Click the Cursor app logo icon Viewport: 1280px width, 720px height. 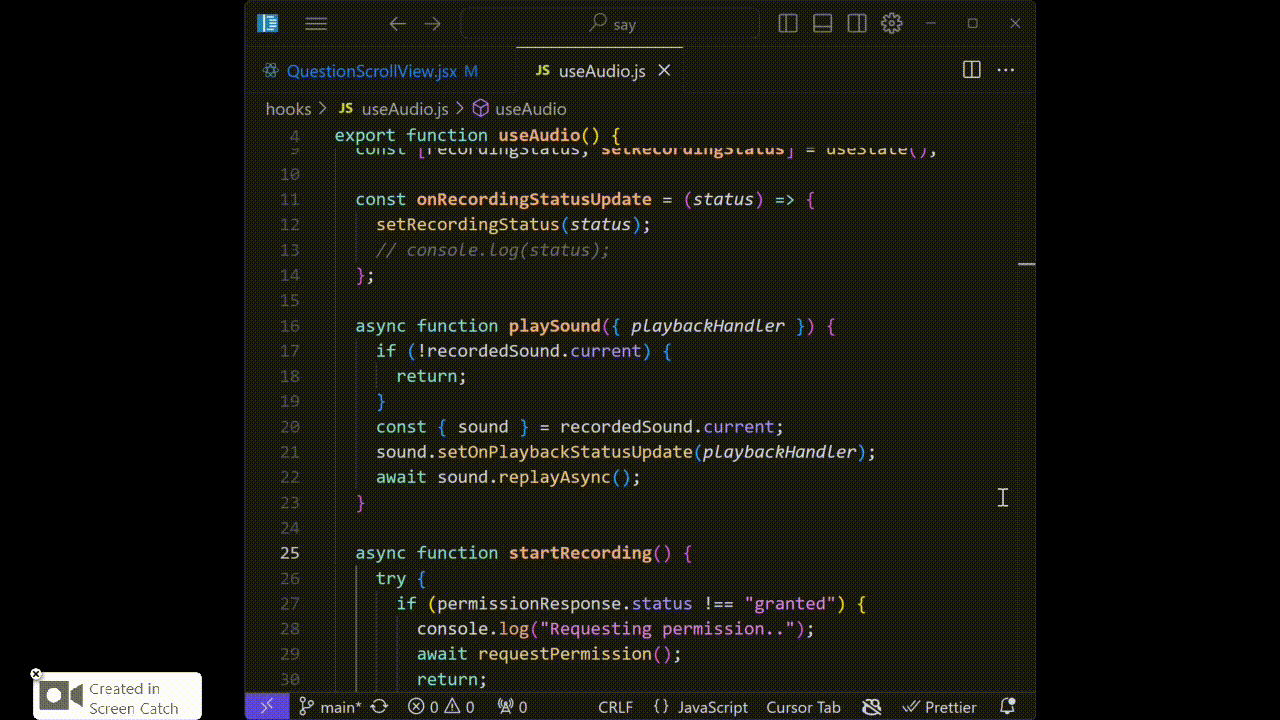268,24
